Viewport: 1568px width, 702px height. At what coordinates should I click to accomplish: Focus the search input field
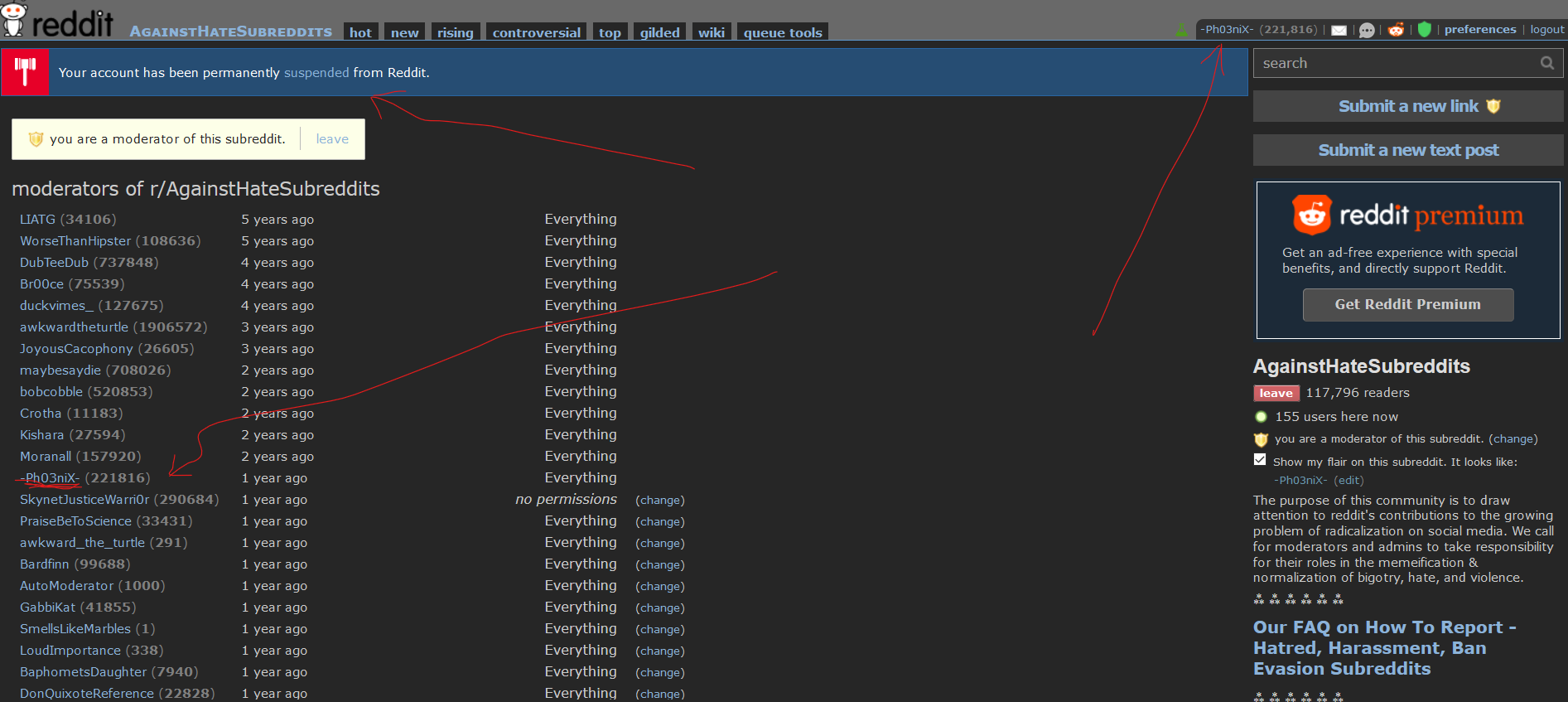point(1408,63)
